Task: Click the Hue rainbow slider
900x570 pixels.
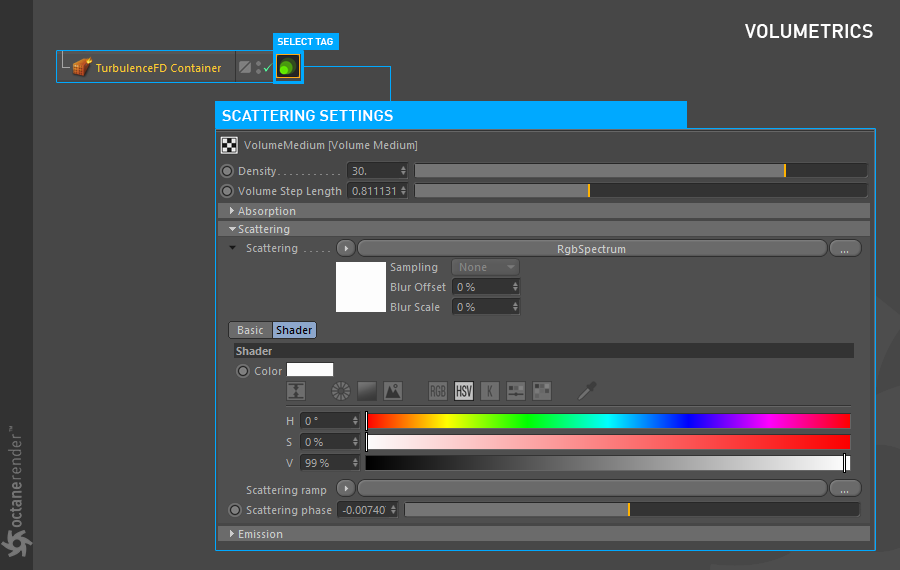Action: click(x=608, y=421)
